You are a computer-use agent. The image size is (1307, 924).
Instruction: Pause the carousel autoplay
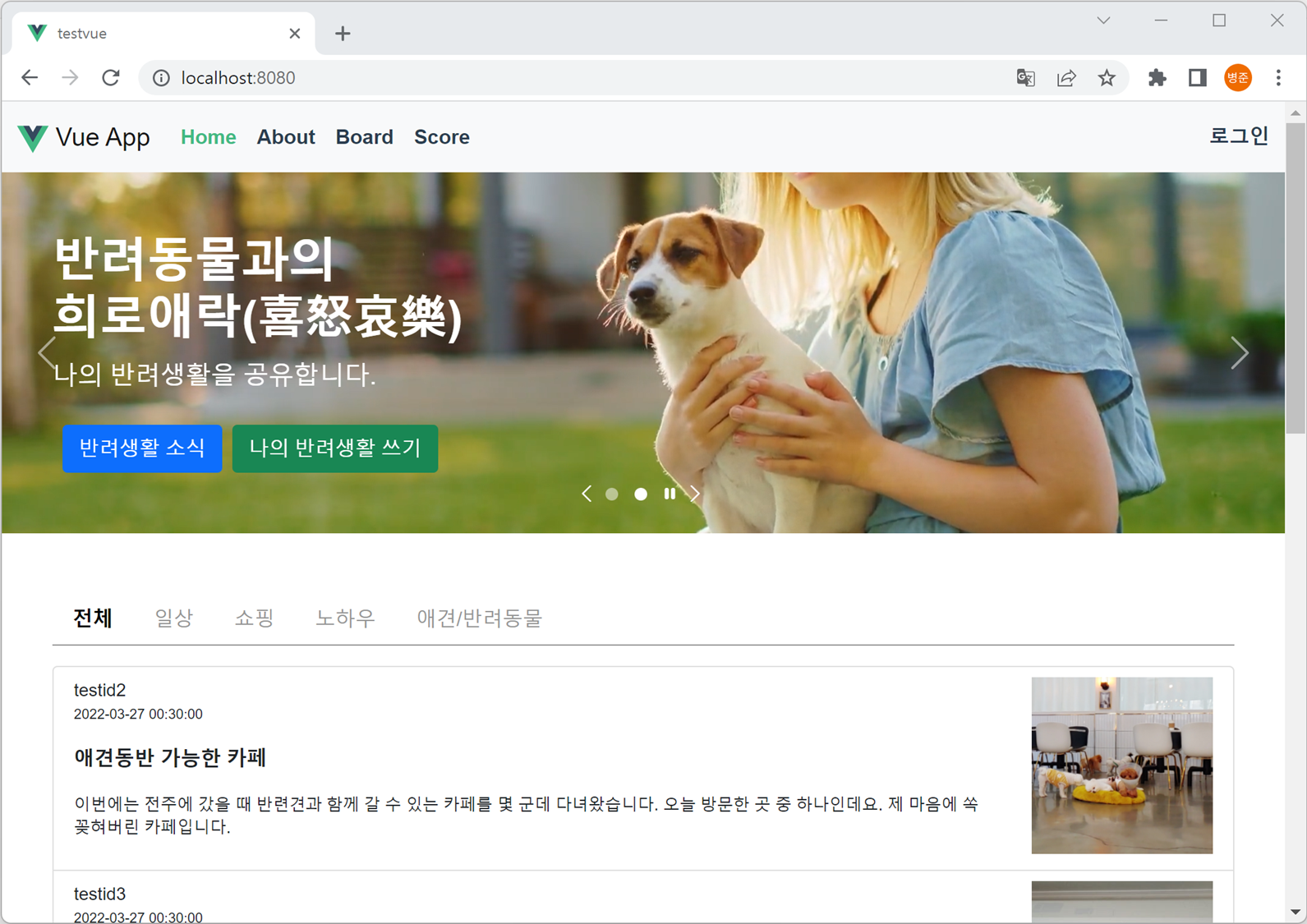tap(670, 494)
